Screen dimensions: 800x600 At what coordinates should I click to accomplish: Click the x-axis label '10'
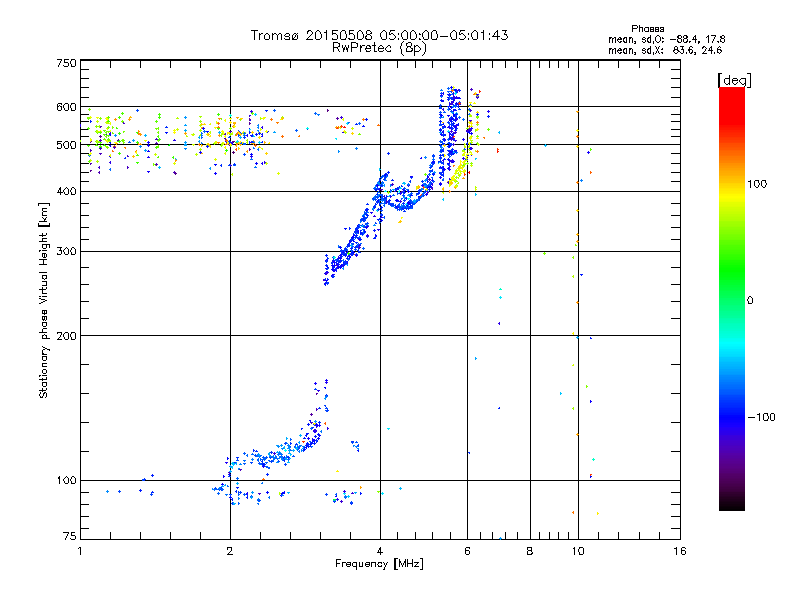[578, 551]
